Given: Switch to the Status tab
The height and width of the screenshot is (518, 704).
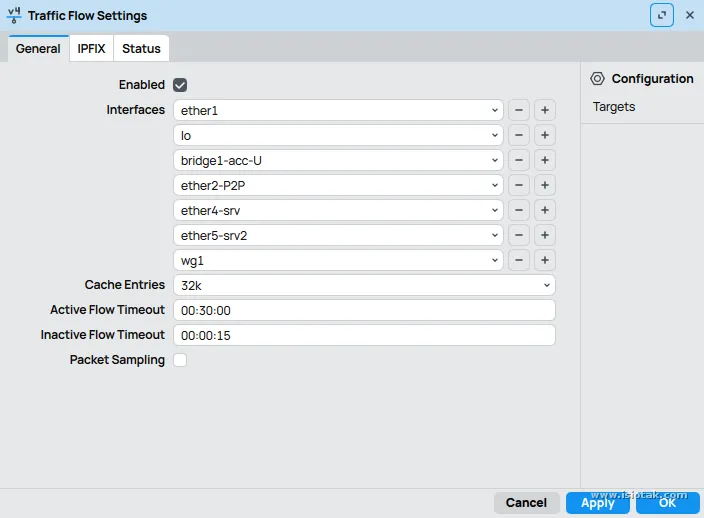Looking at the screenshot, I should [x=141, y=48].
